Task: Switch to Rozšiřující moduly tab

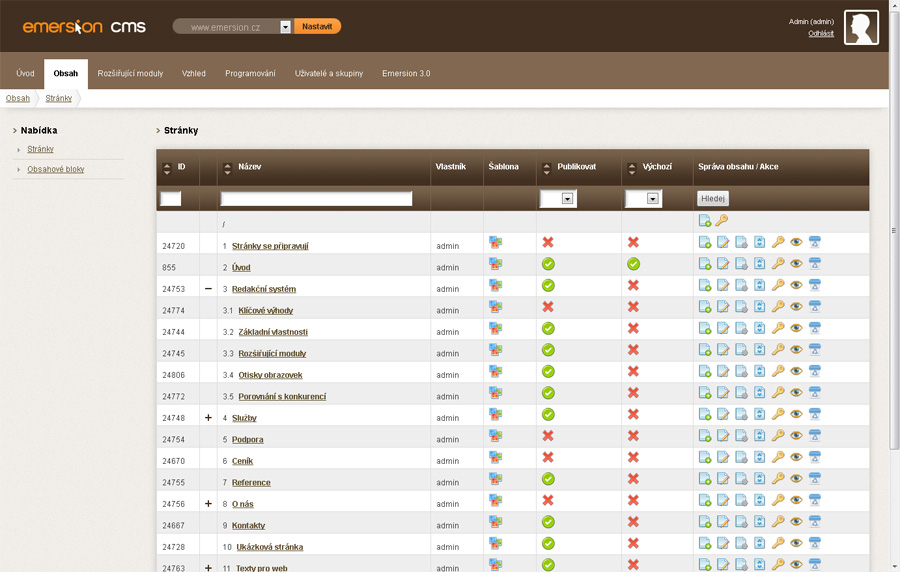Action: coord(130,74)
